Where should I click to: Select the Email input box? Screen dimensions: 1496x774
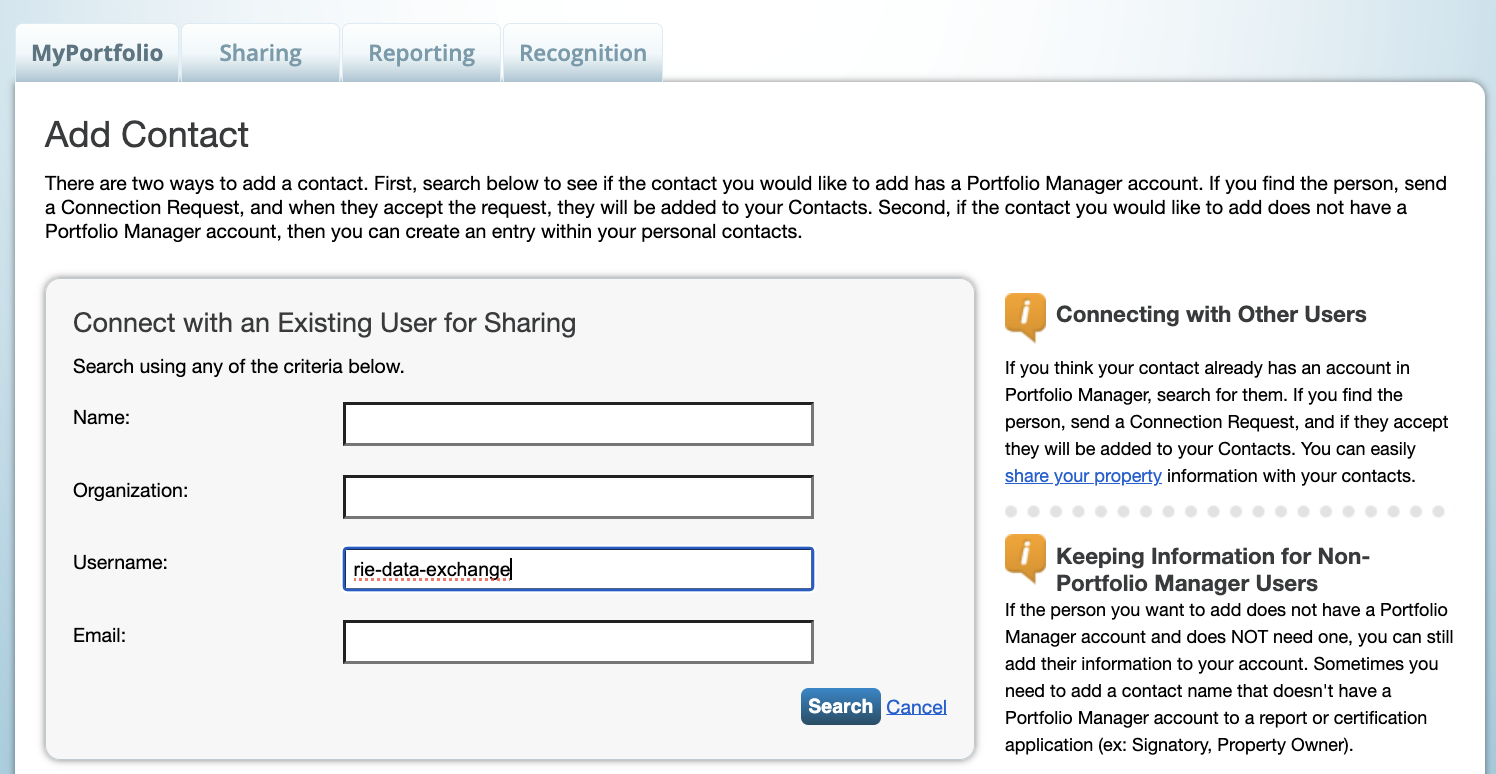point(578,642)
